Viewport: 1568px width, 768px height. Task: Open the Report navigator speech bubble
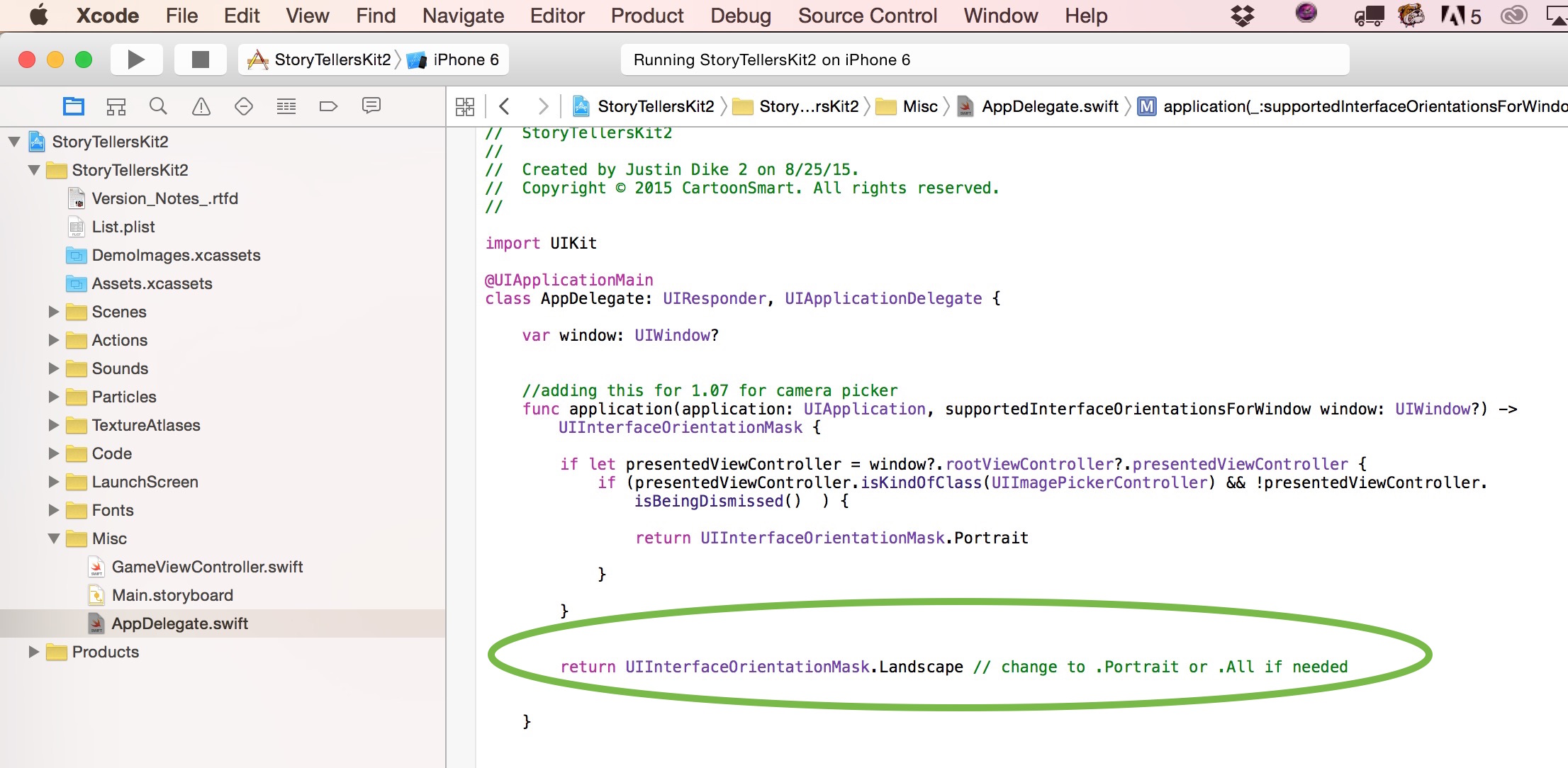tap(371, 105)
